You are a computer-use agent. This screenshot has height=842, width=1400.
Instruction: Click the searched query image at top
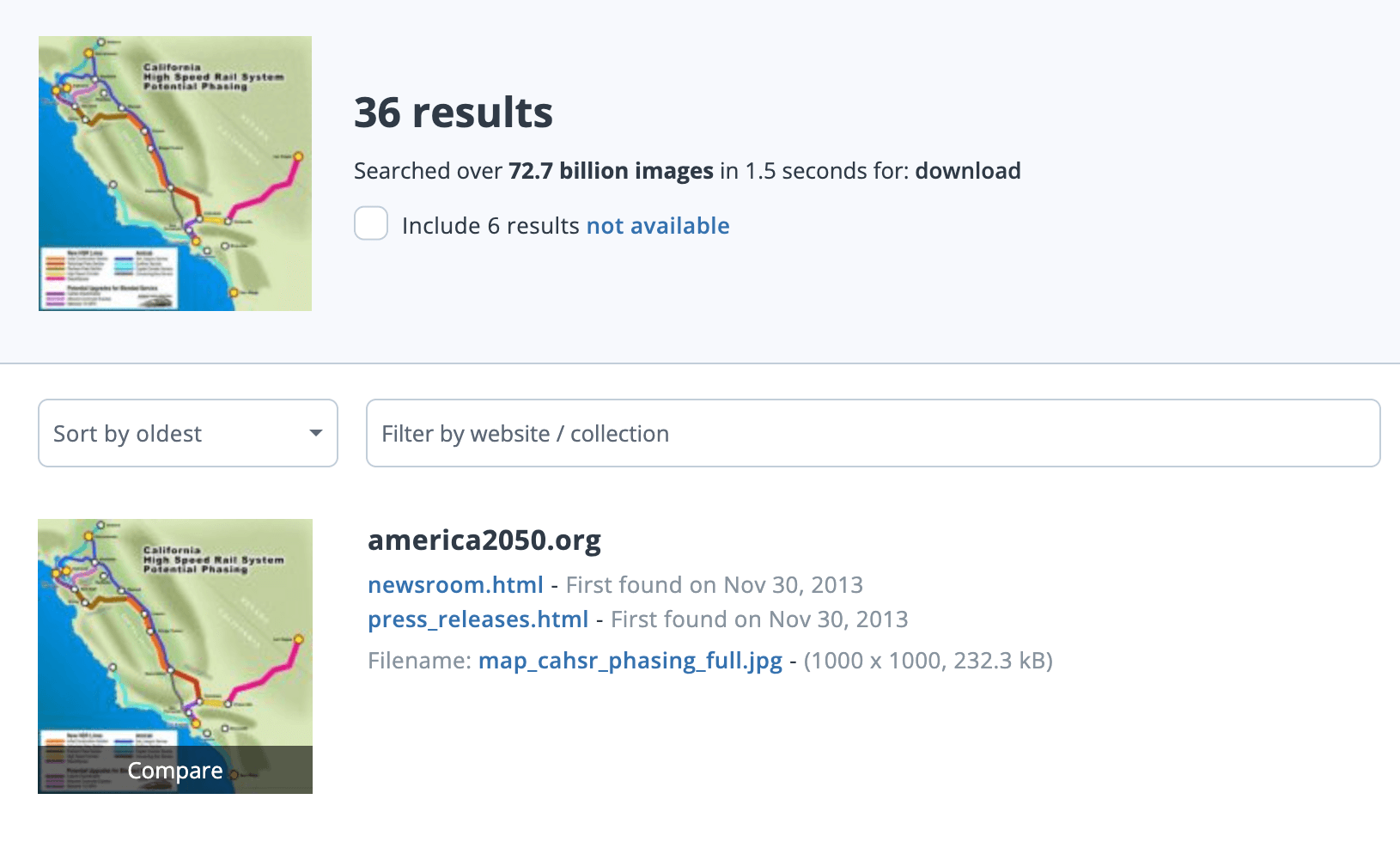[x=175, y=174]
